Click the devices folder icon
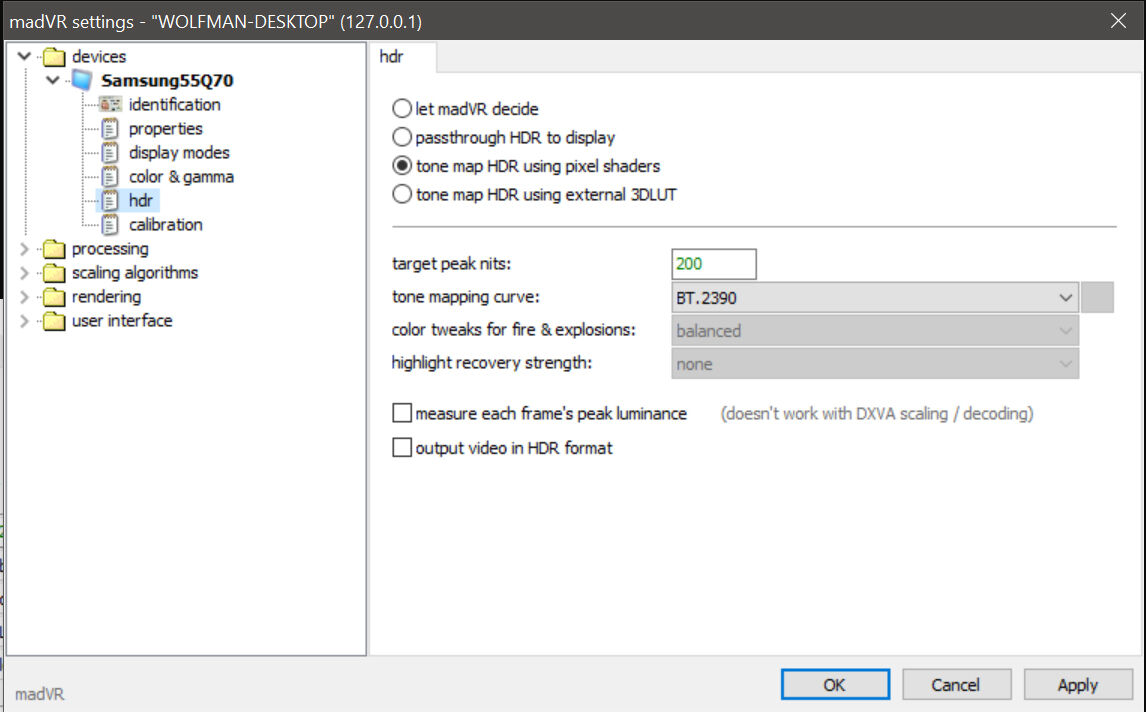This screenshot has height=712, width=1146. (x=54, y=56)
